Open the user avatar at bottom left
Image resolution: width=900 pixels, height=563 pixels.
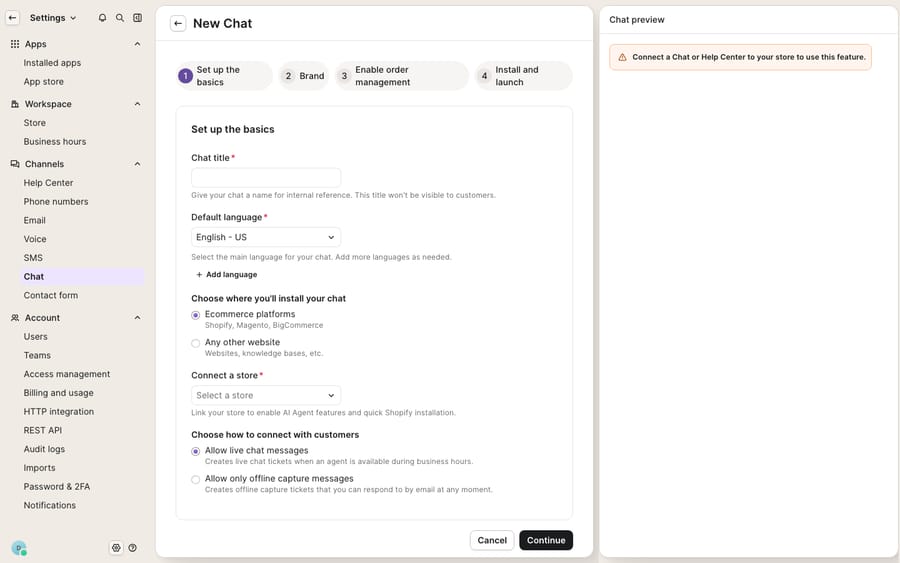[x=19, y=548]
